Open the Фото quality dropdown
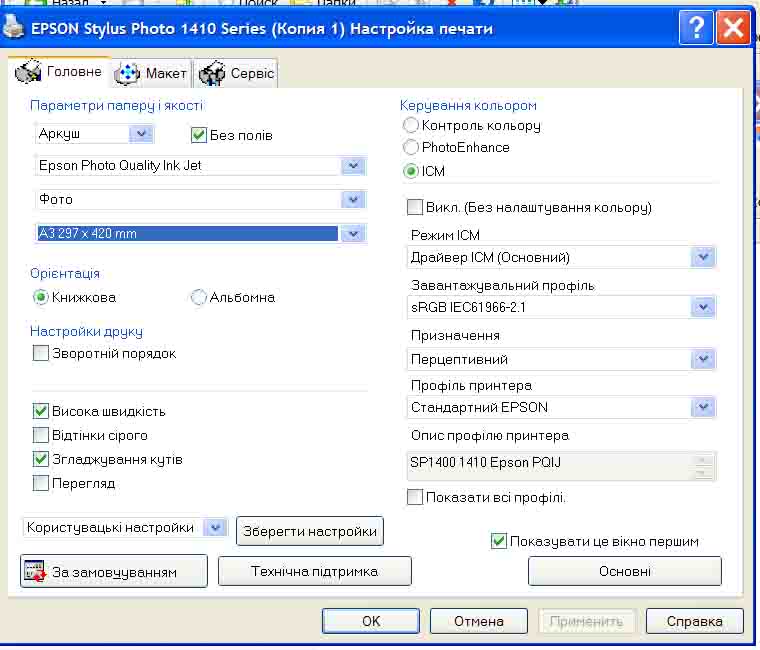Screen dimensions: 760x650 pyautogui.click(x=353, y=199)
